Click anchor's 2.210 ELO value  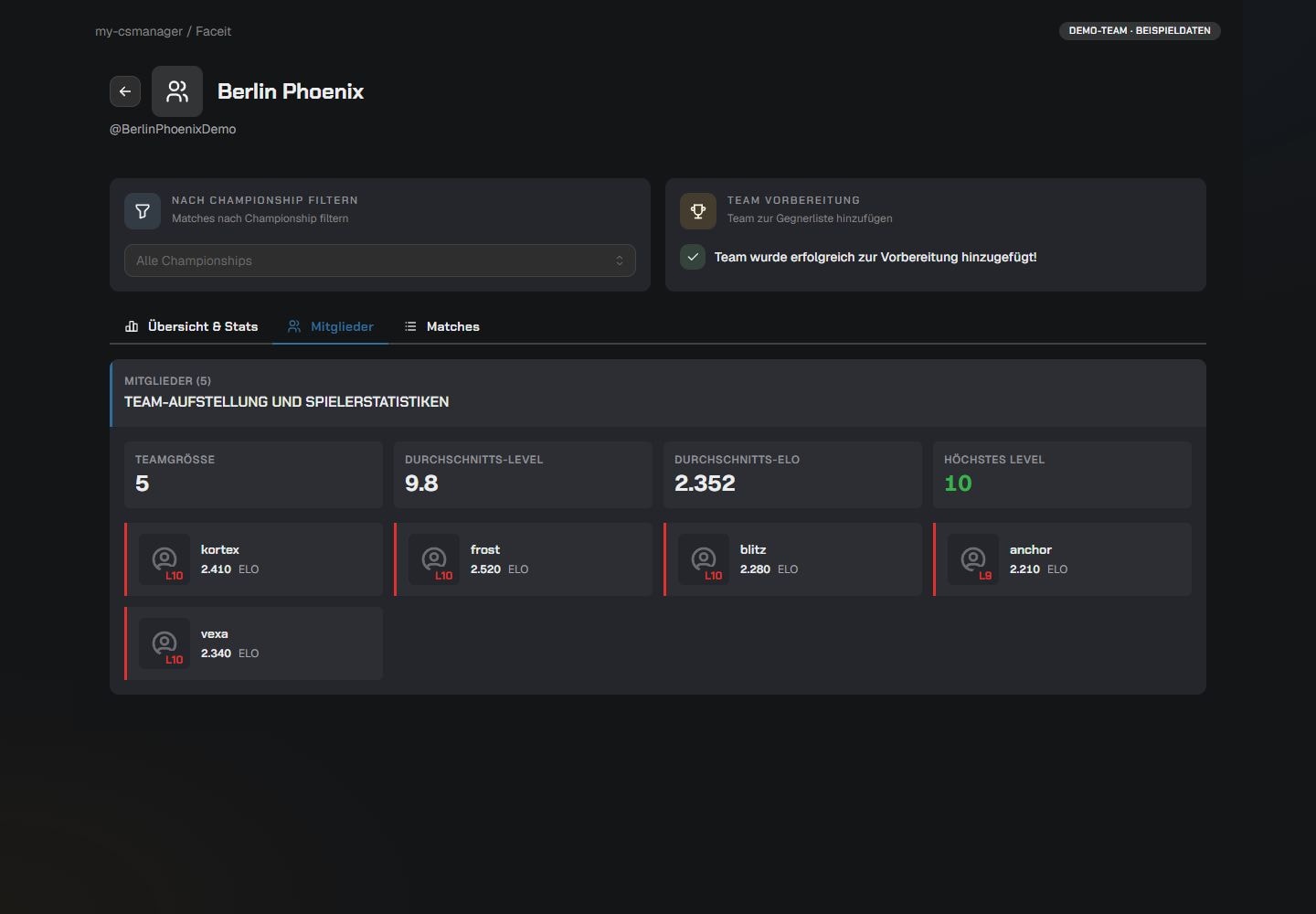click(1024, 569)
